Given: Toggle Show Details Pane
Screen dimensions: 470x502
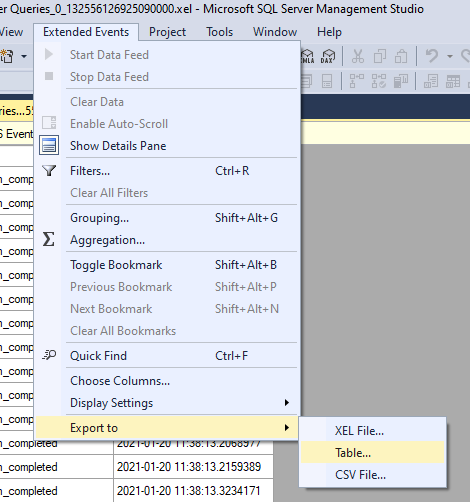Looking at the screenshot, I should tap(167, 146).
